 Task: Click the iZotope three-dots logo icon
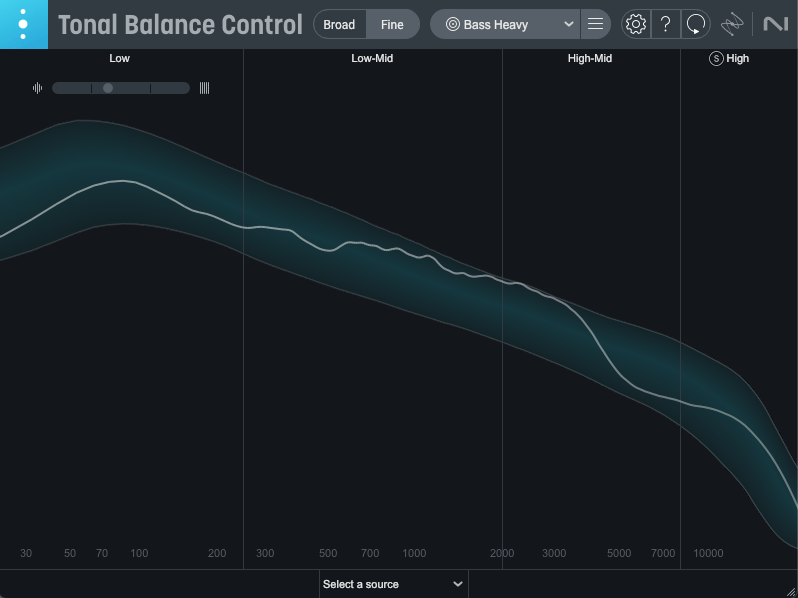pos(23,24)
